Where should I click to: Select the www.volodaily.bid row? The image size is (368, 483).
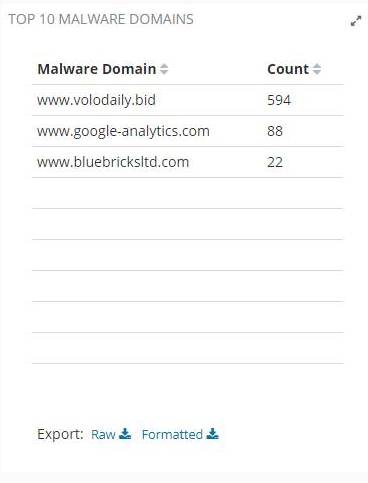(188, 100)
